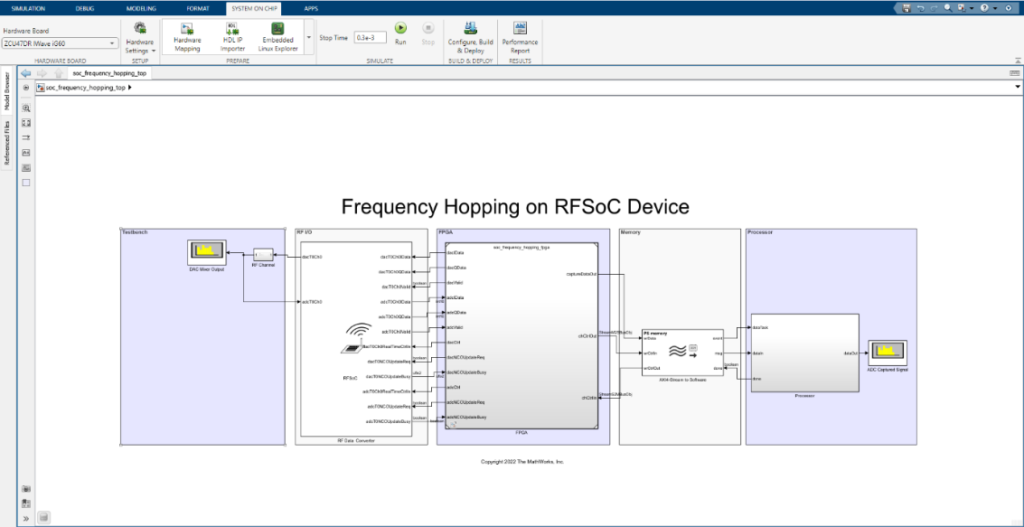Viewport: 1024px width, 527px height.
Task: Click the Stop simulation button
Action: [x=428, y=34]
